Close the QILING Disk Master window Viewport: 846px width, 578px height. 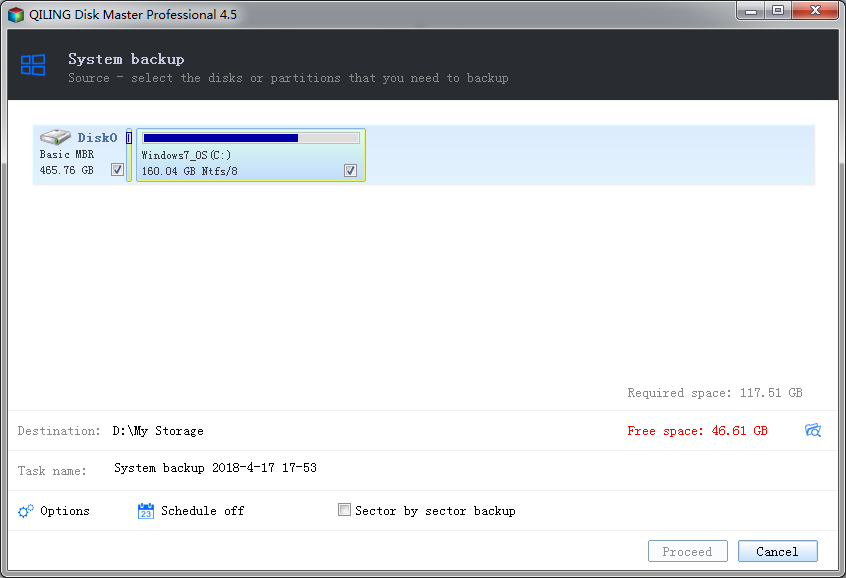click(815, 11)
